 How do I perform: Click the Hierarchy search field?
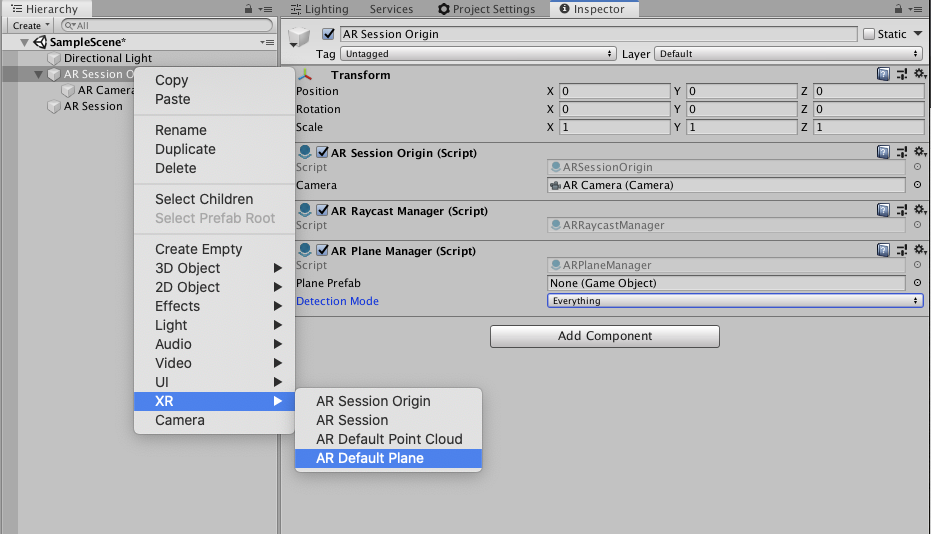point(167,26)
